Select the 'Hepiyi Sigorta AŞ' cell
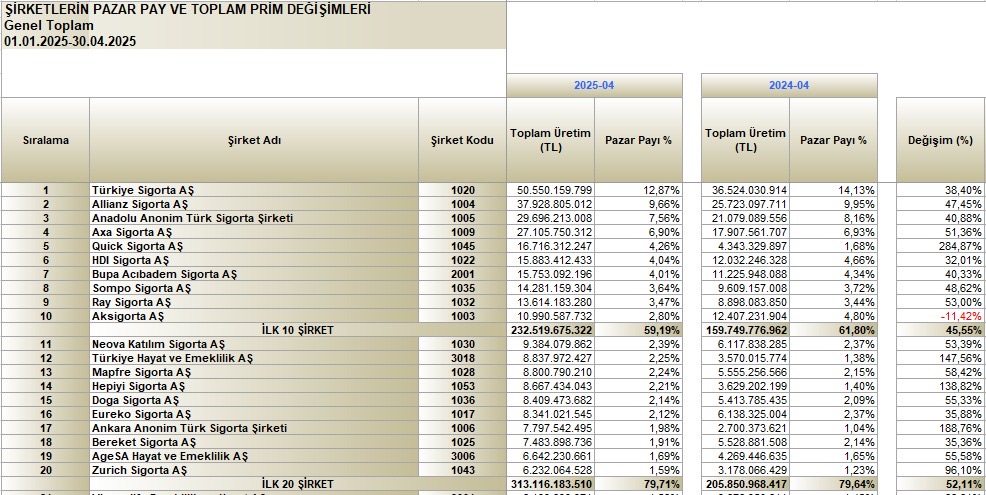Viewport: 986px width, 495px height. (x=254, y=386)
